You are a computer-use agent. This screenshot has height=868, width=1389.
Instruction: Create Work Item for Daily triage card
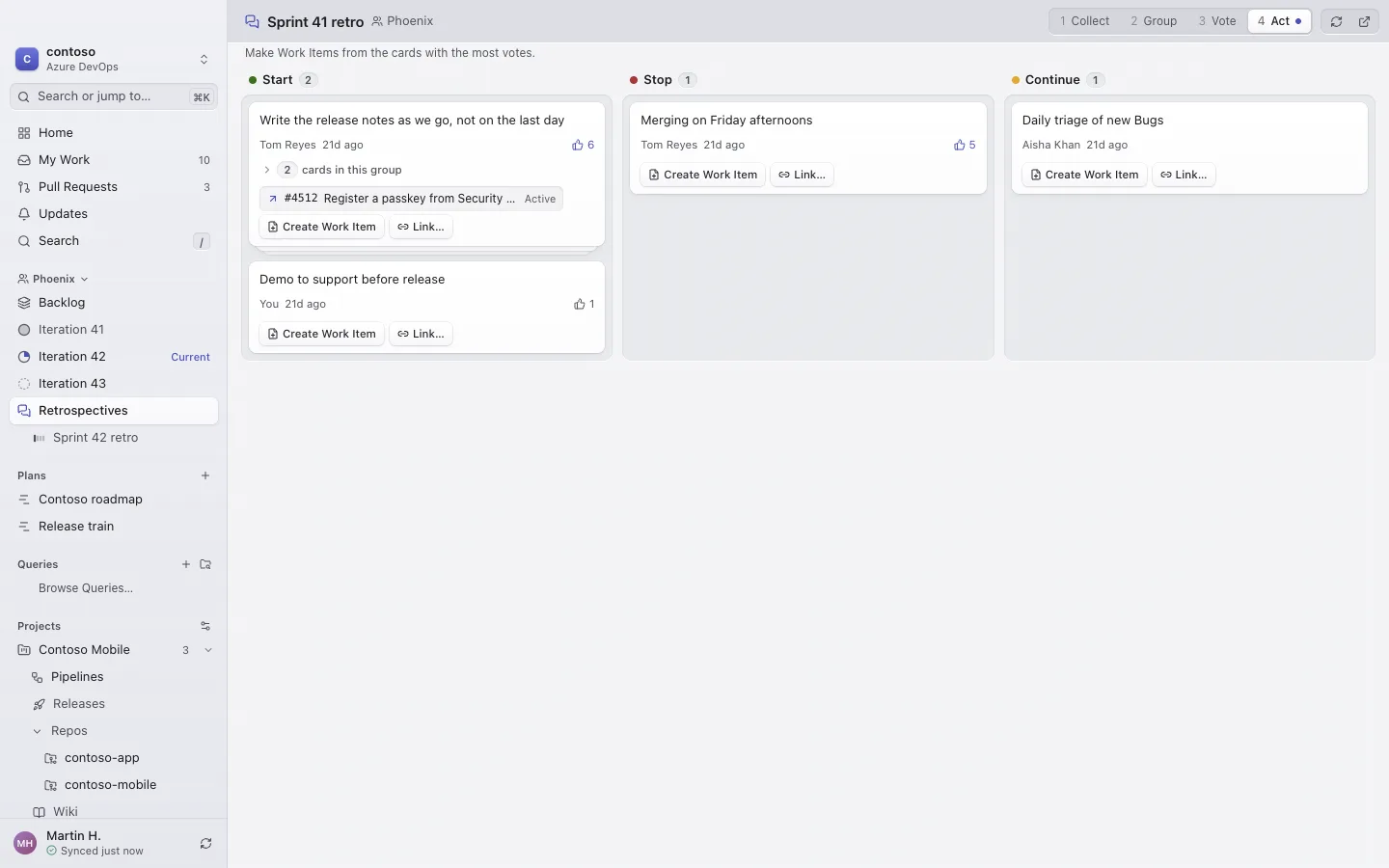pyautogui.click(x=1084, y=175)
